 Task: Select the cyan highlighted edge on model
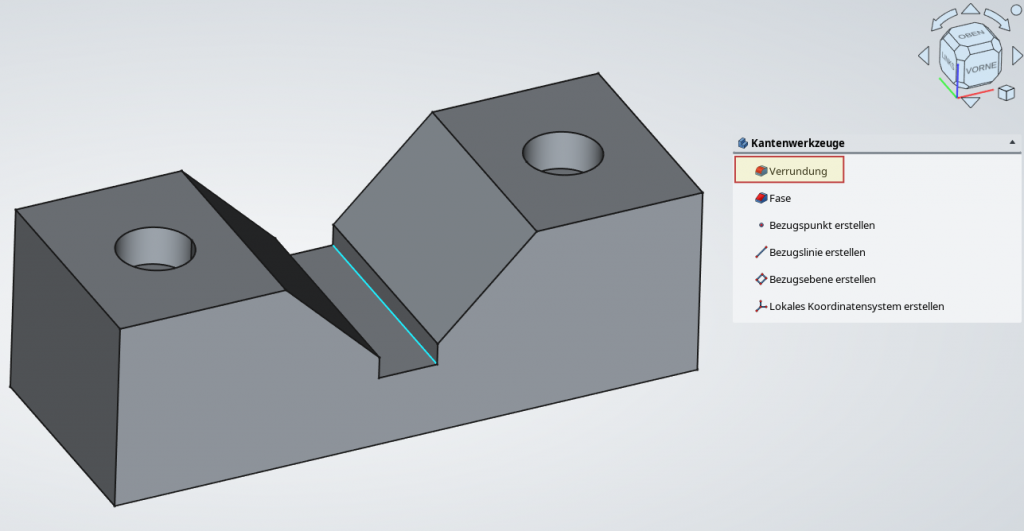(x=384, y=303)
